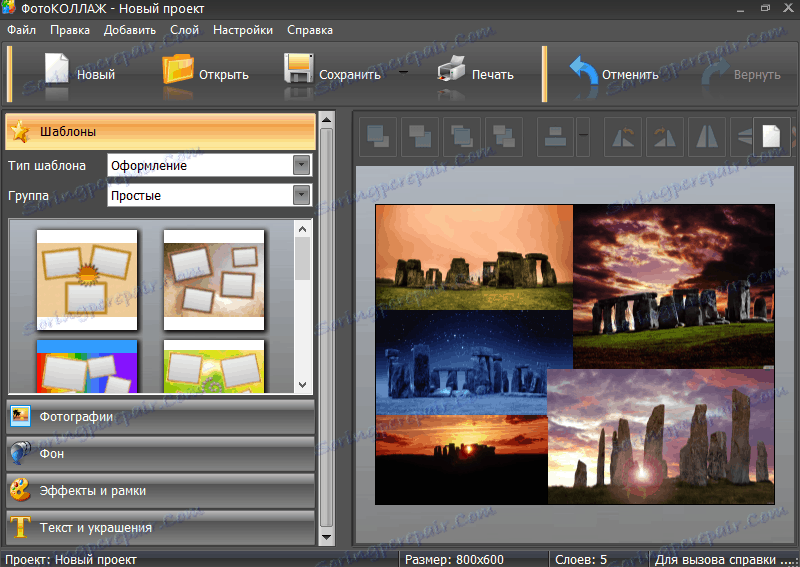Open the Файл menu
This screenshot has height=567, width=800.
[x=21, y=30]
